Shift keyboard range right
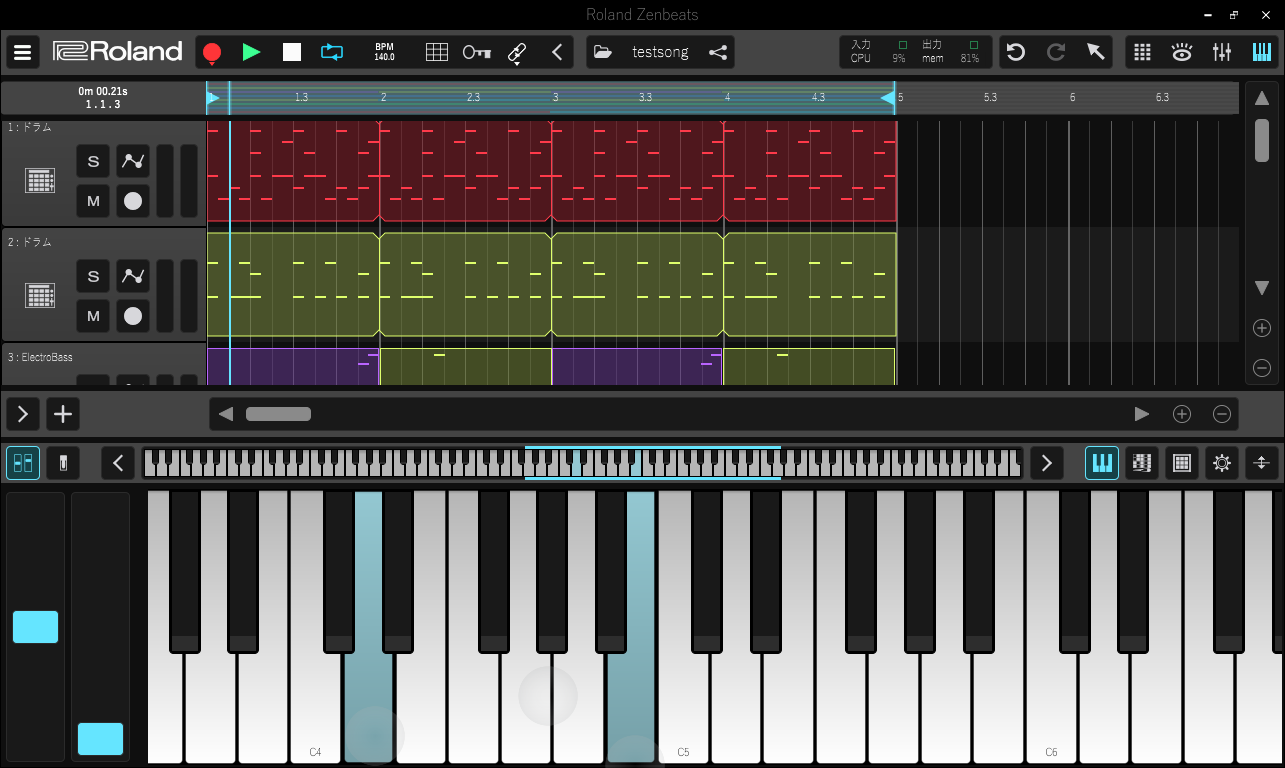This screenshot has height=768, width=1285. pos(1047,463)
